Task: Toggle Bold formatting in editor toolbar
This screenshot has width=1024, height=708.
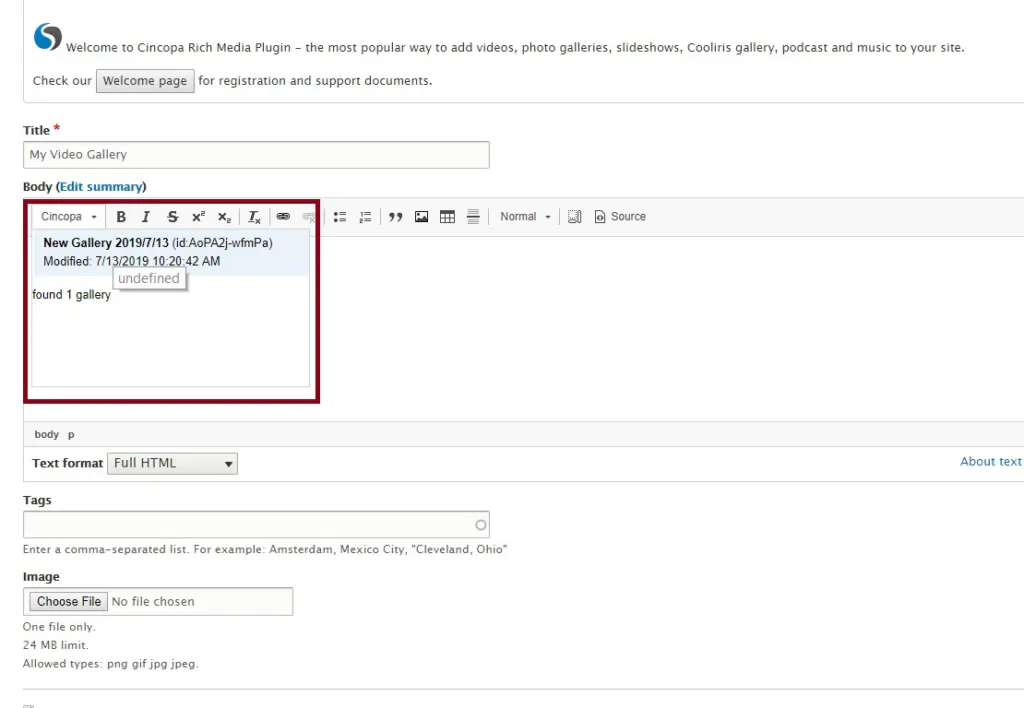Action: (121, 217)
